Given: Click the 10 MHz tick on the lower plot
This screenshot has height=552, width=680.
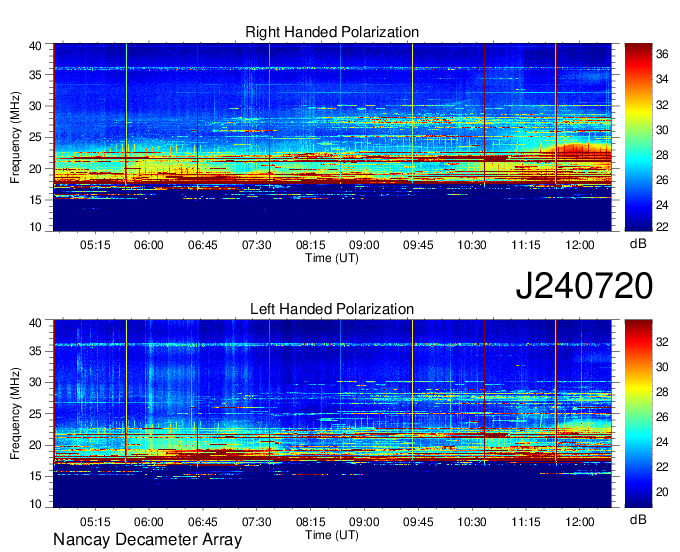Looking at the screenshot, I should coord(36,503).
